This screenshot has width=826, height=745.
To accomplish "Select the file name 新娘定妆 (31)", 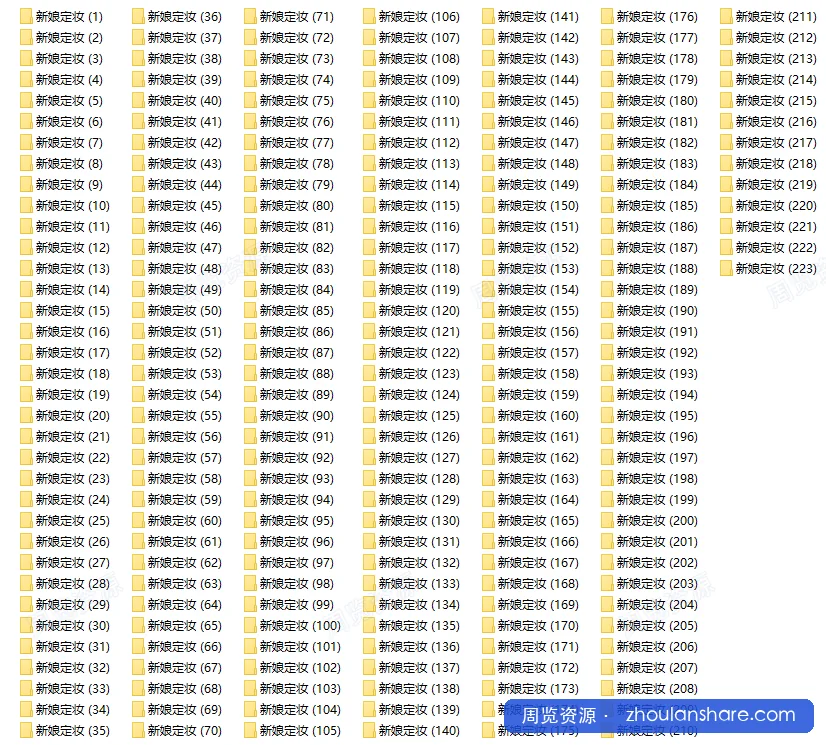I will (x=73, y=646).
